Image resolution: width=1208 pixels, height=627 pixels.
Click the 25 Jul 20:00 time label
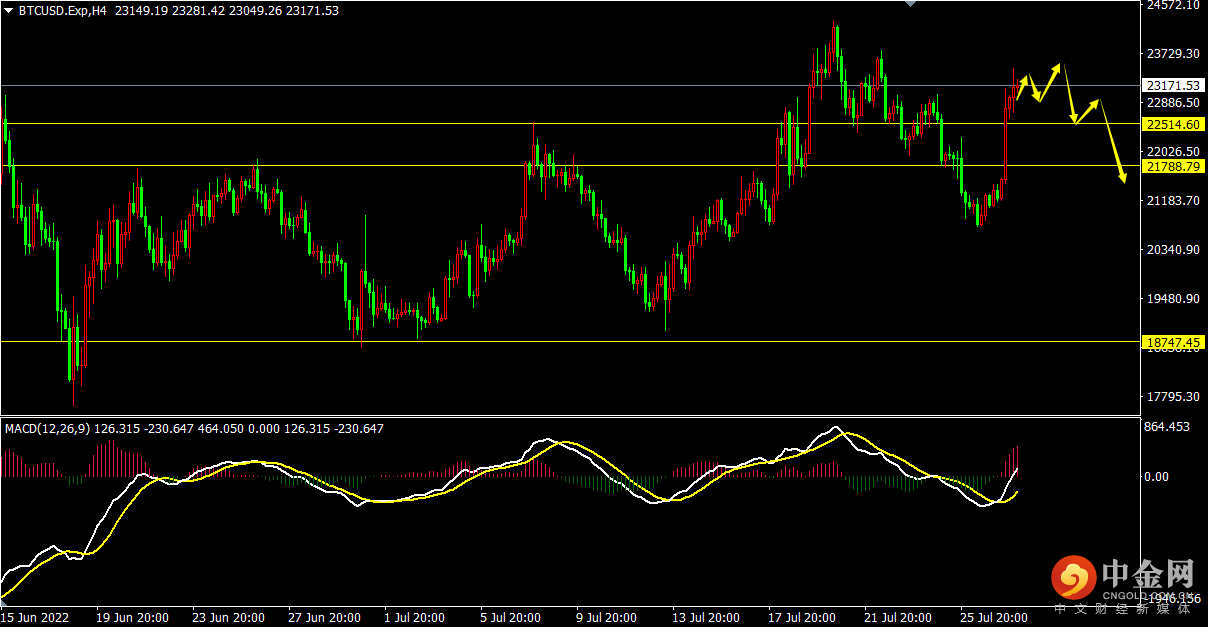(x=993, y=617)
